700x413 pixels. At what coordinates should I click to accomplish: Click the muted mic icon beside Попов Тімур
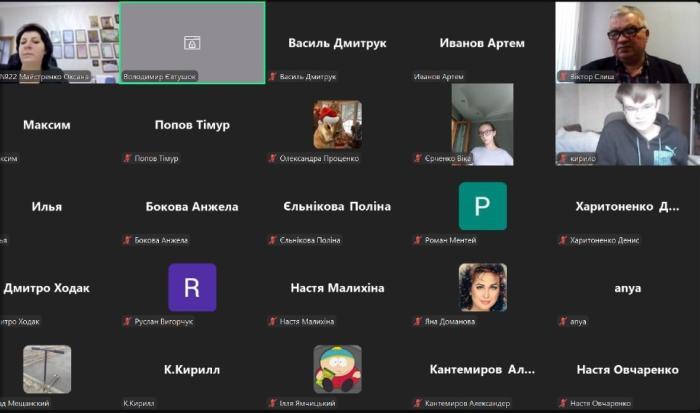[x=127, y=158]
